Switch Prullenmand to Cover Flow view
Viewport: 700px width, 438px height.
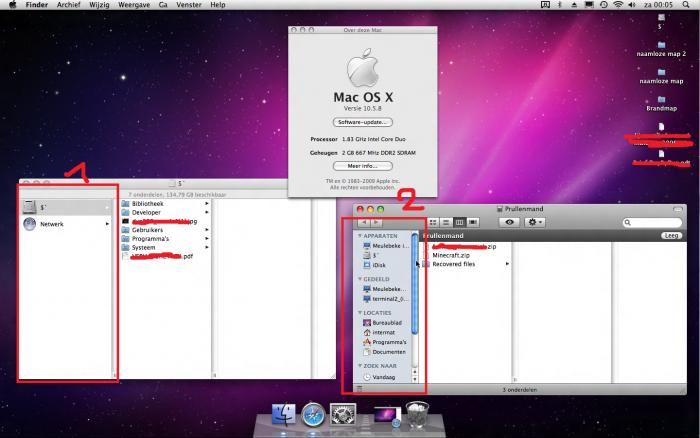point(472,222)
